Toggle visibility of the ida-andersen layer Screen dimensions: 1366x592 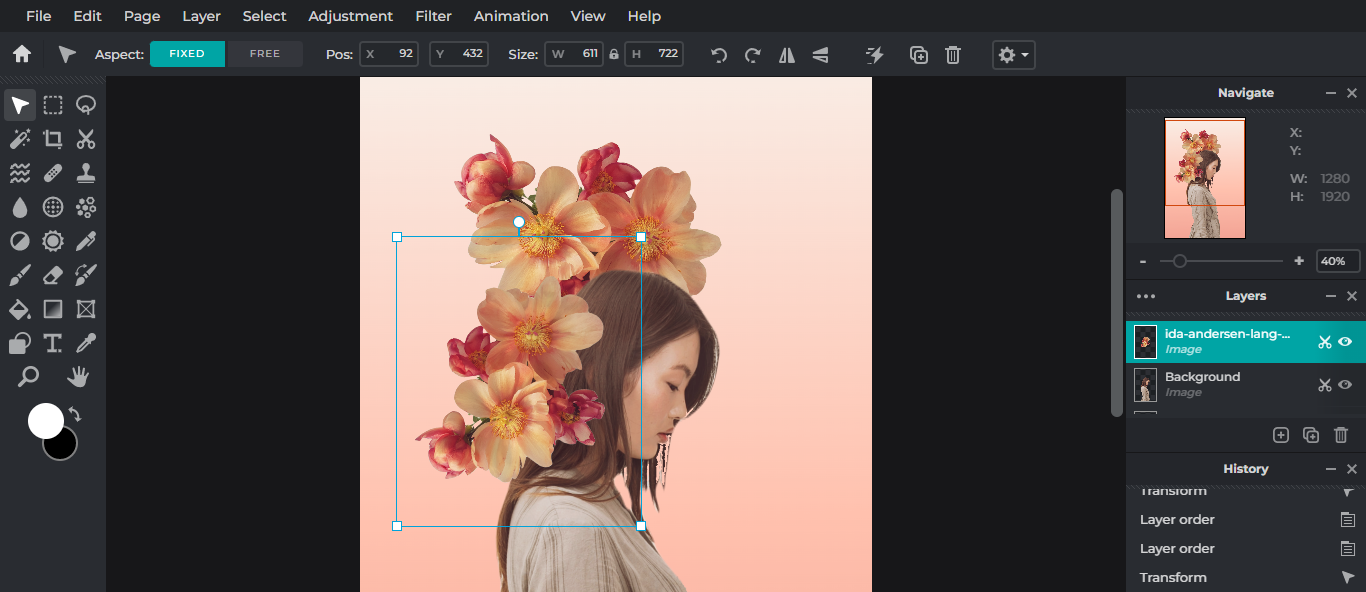(1347, 342)
